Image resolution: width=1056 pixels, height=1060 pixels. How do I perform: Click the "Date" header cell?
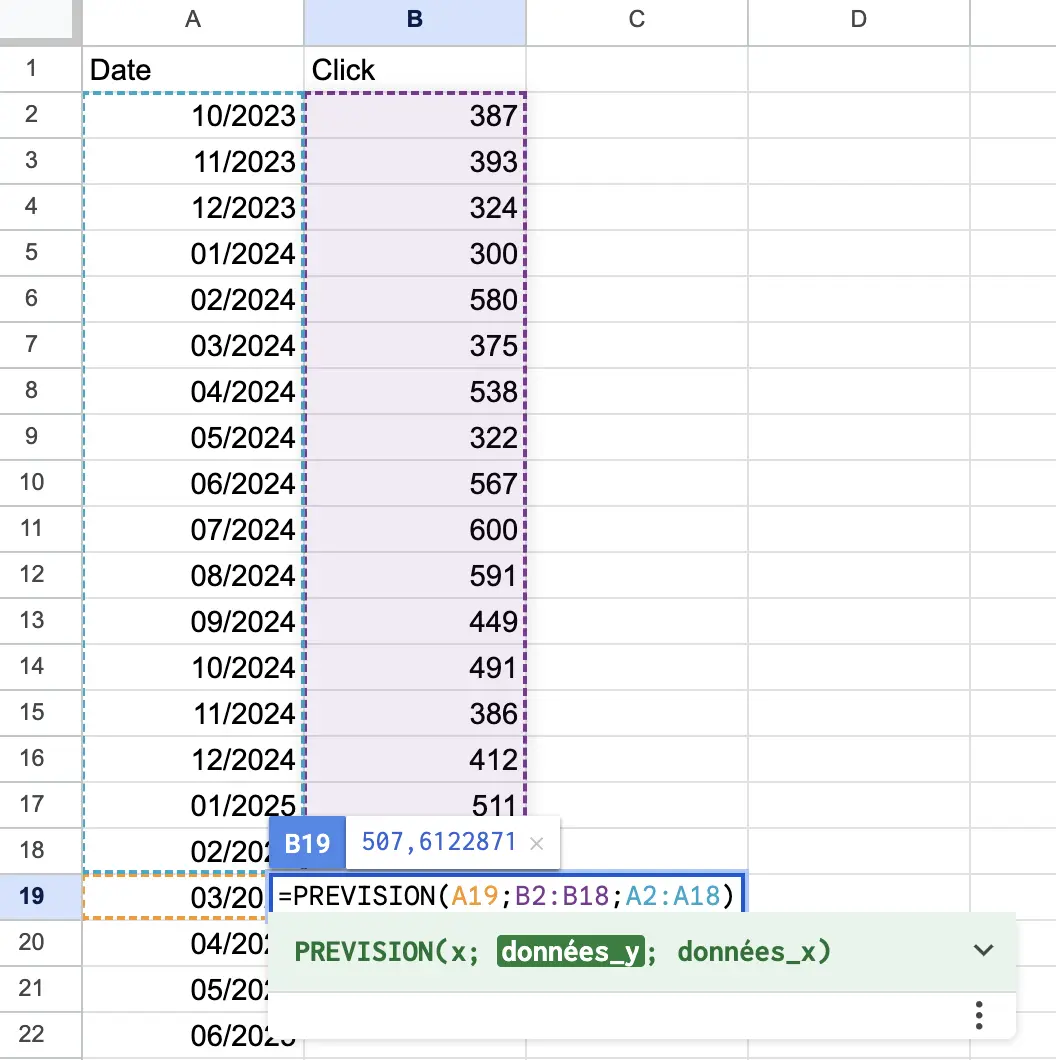193,69
